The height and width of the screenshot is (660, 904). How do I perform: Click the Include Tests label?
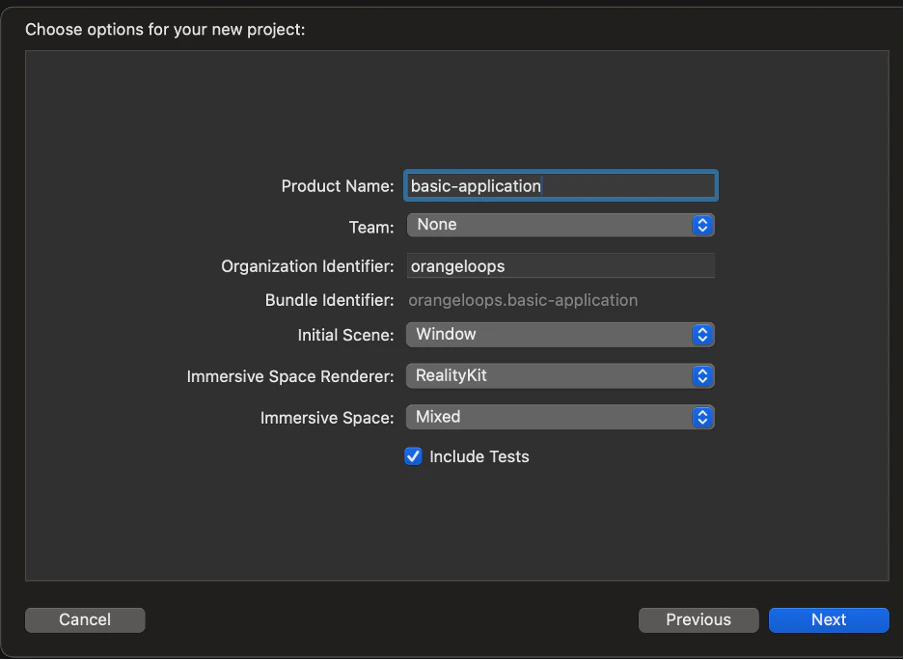coord(479,457)
